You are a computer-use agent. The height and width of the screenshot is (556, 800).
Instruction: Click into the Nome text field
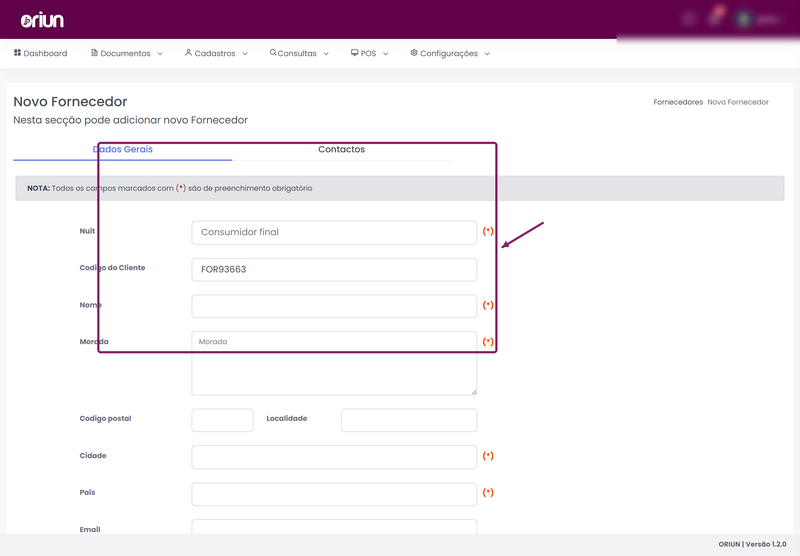pyautogui.click(x=334, y=306)
